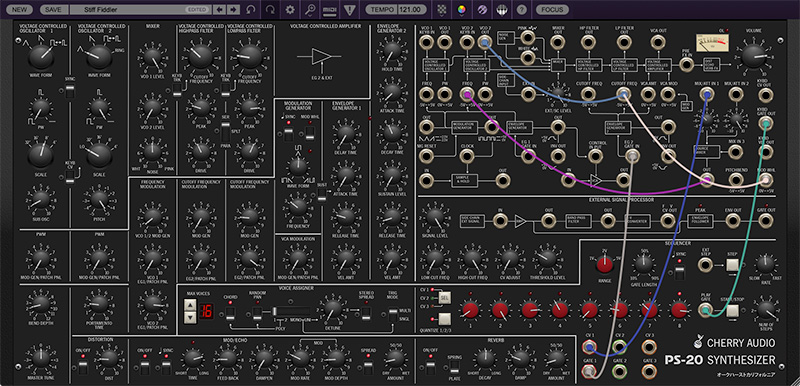Click the EXT STEP input jack
The image size is (800, 386).
[706, 265]
